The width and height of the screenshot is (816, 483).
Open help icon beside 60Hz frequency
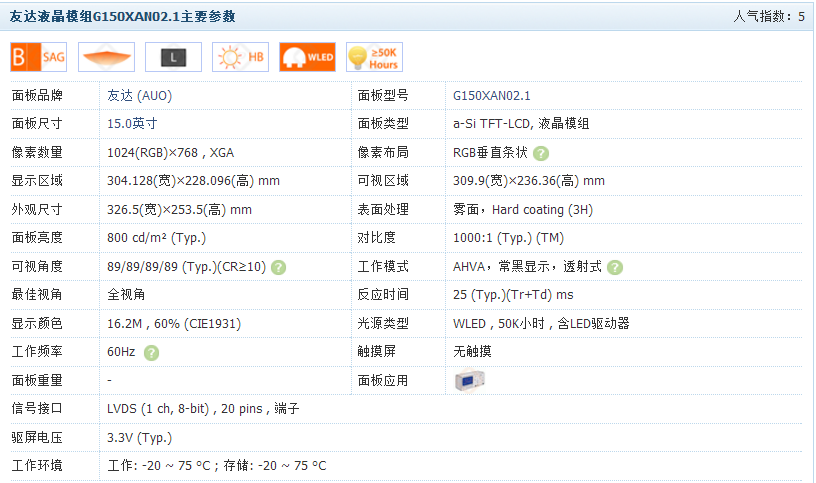pos(151,352)
